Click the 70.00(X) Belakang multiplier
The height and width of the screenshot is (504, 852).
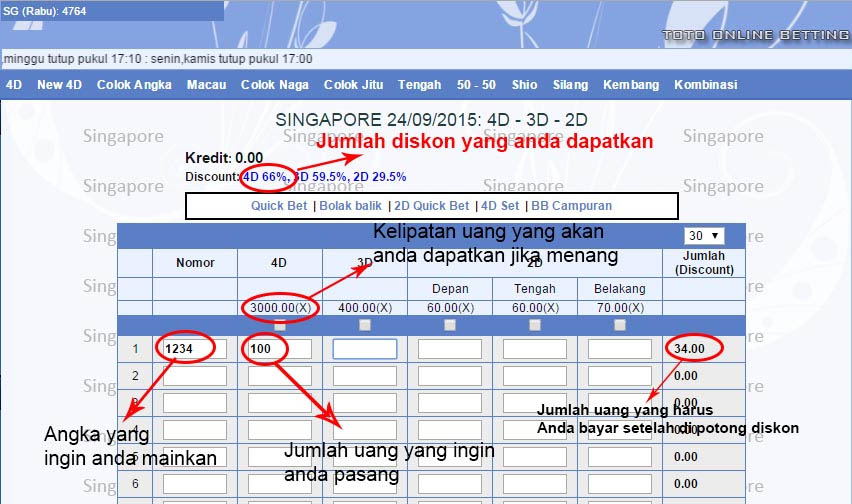click(620, 308)
